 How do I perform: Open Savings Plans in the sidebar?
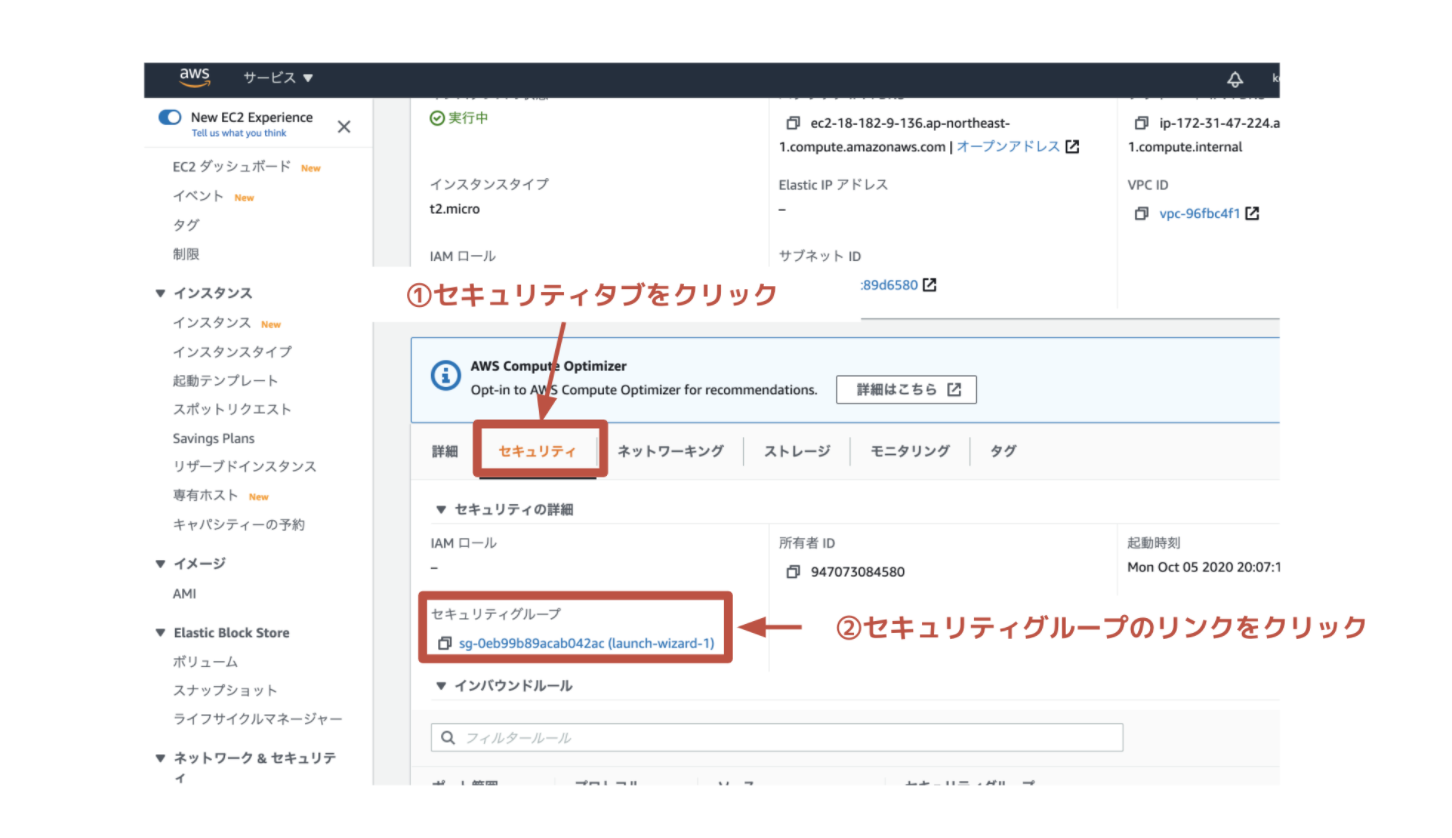click(x=213, y=438)
